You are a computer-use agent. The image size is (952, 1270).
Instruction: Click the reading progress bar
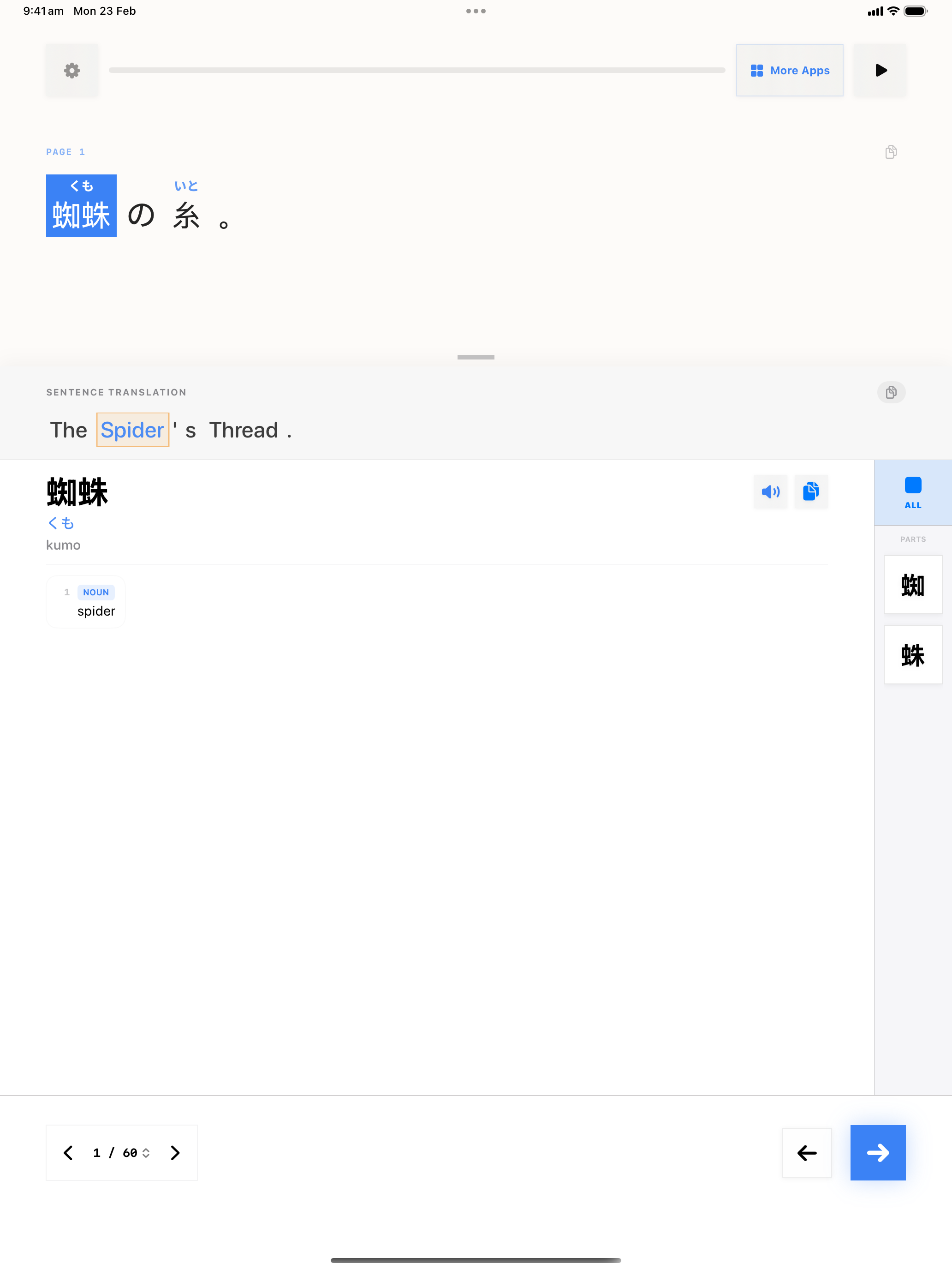[x=416, y=70]
